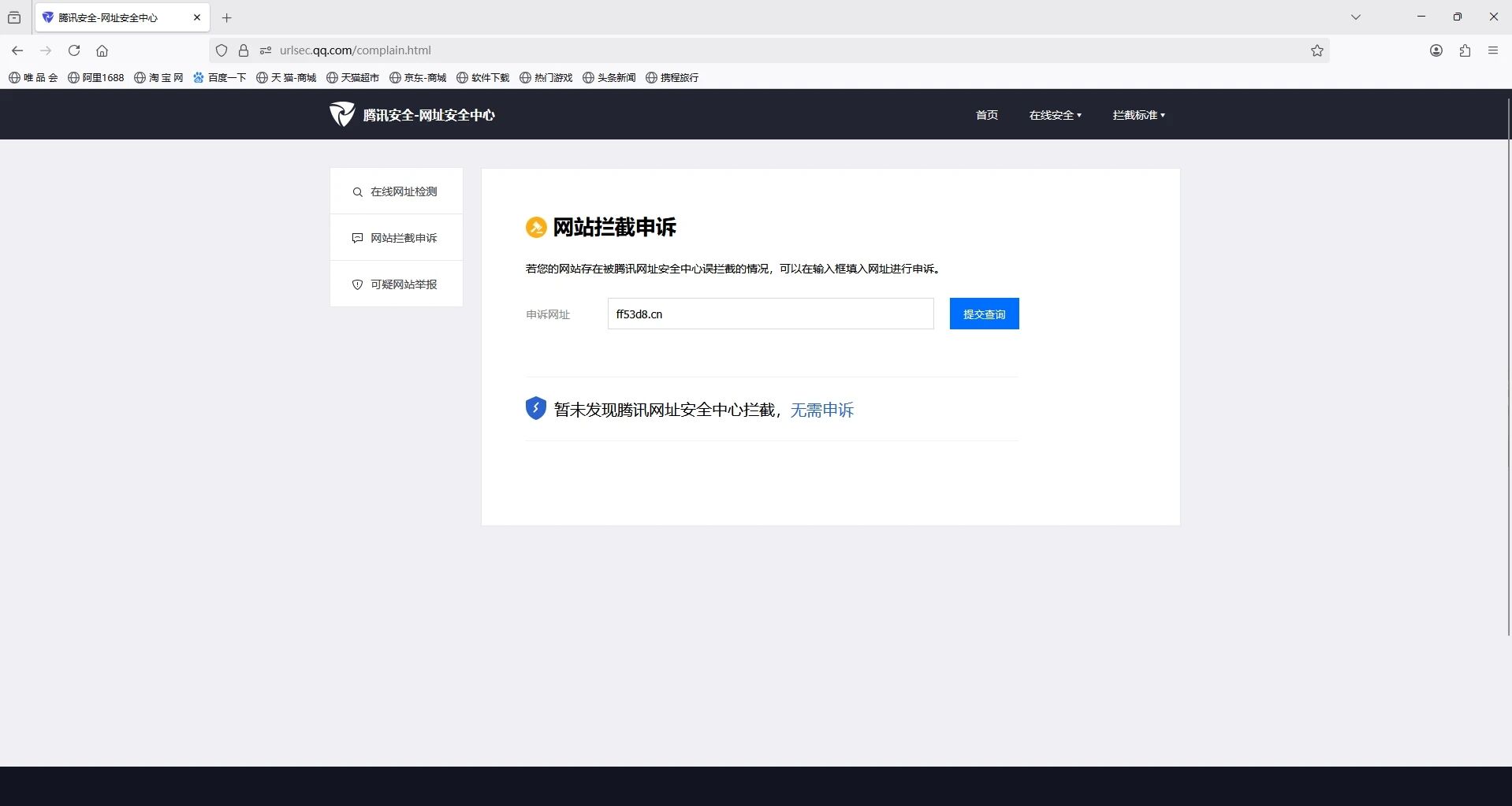Click the 申诉网址 field label
The image size is (1512, 806).
548,314
